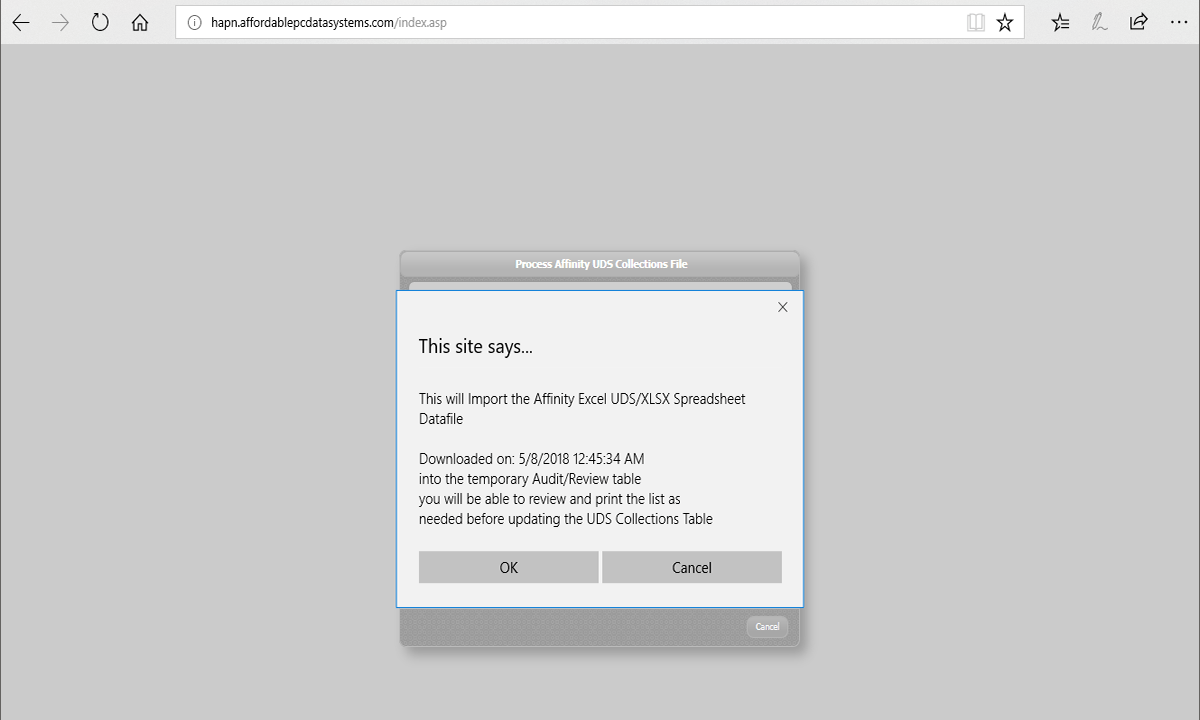Image resolution: width=1200 pixels, height=720 pixels.
Task: Select the hapn.affordablepcdatasystems.com URL text
Action: (330, 21)
